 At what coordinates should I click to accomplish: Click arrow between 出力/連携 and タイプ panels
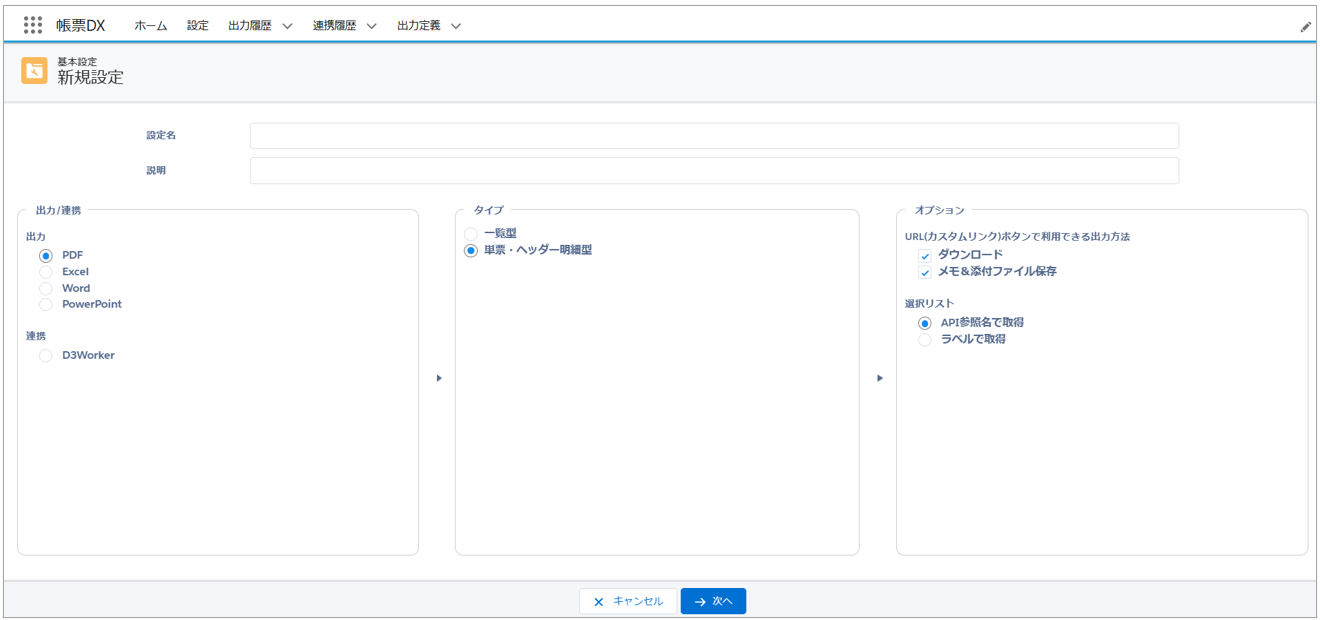tap(439, 378)
